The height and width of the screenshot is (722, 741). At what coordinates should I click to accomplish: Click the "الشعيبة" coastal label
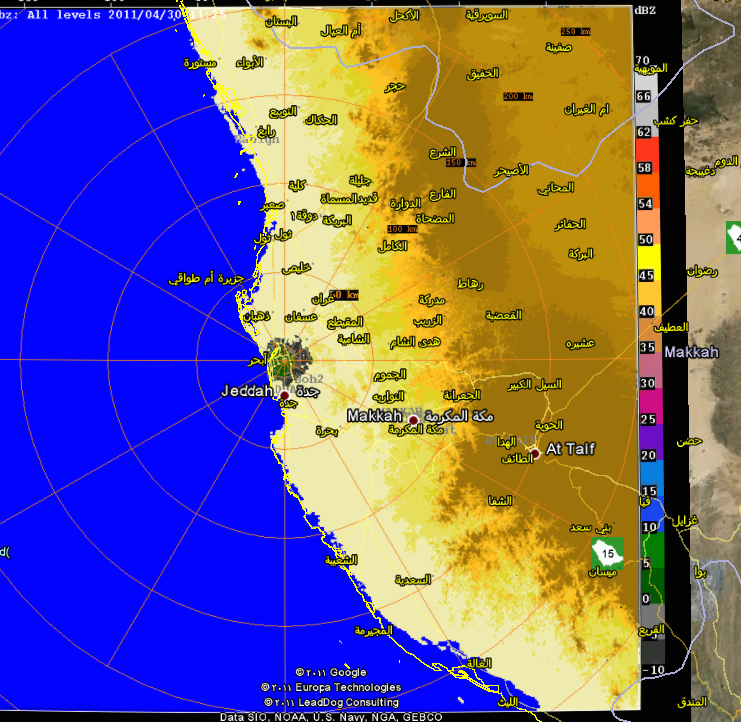coord(341,560)
